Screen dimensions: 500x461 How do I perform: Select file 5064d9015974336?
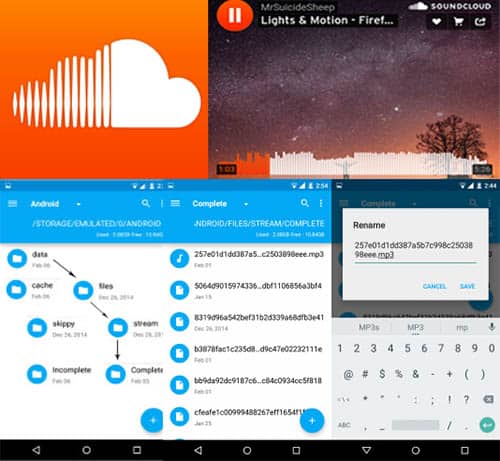[247, 290]
